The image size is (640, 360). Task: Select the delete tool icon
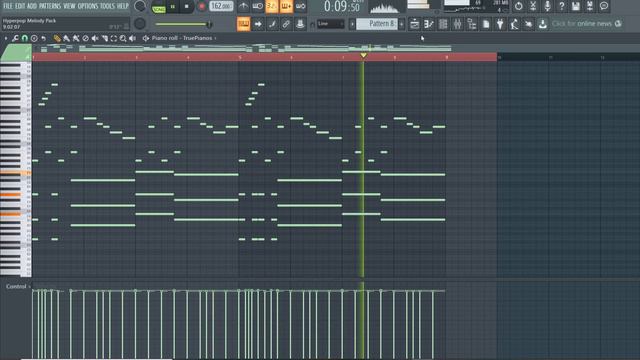(85, 38)
